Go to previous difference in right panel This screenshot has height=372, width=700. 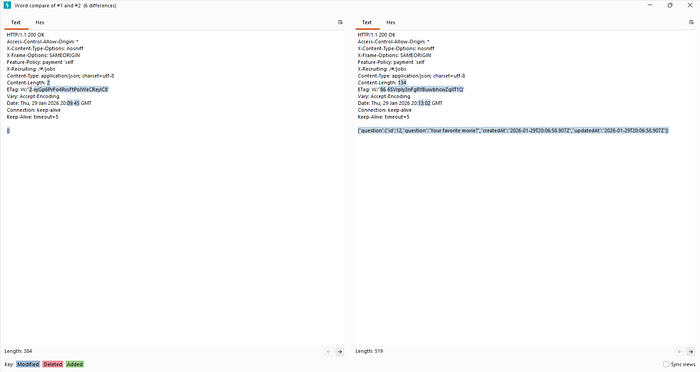pos(679,351)
